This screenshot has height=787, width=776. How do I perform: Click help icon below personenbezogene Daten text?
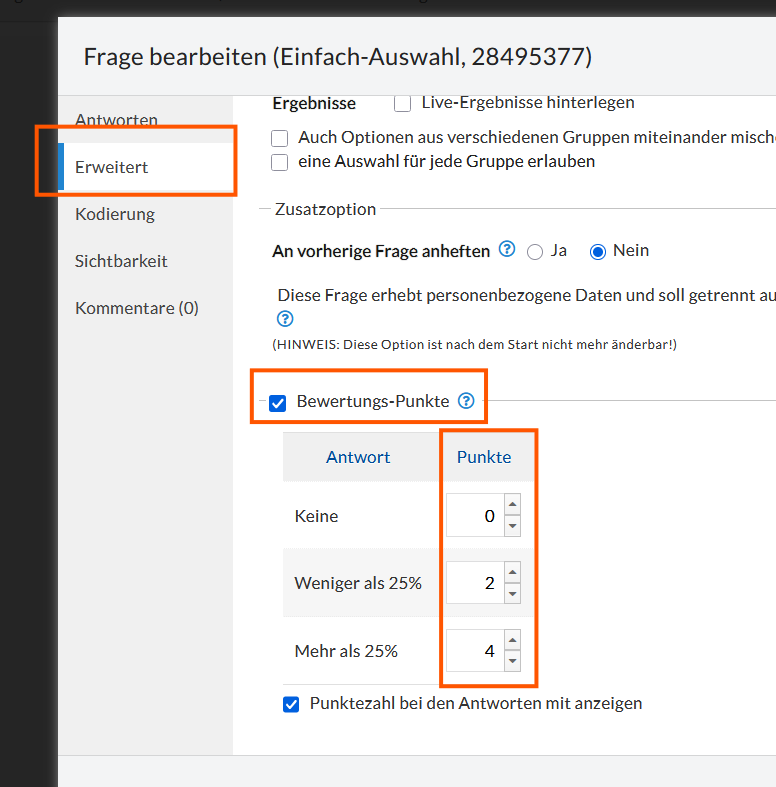(x=285, y=319)
